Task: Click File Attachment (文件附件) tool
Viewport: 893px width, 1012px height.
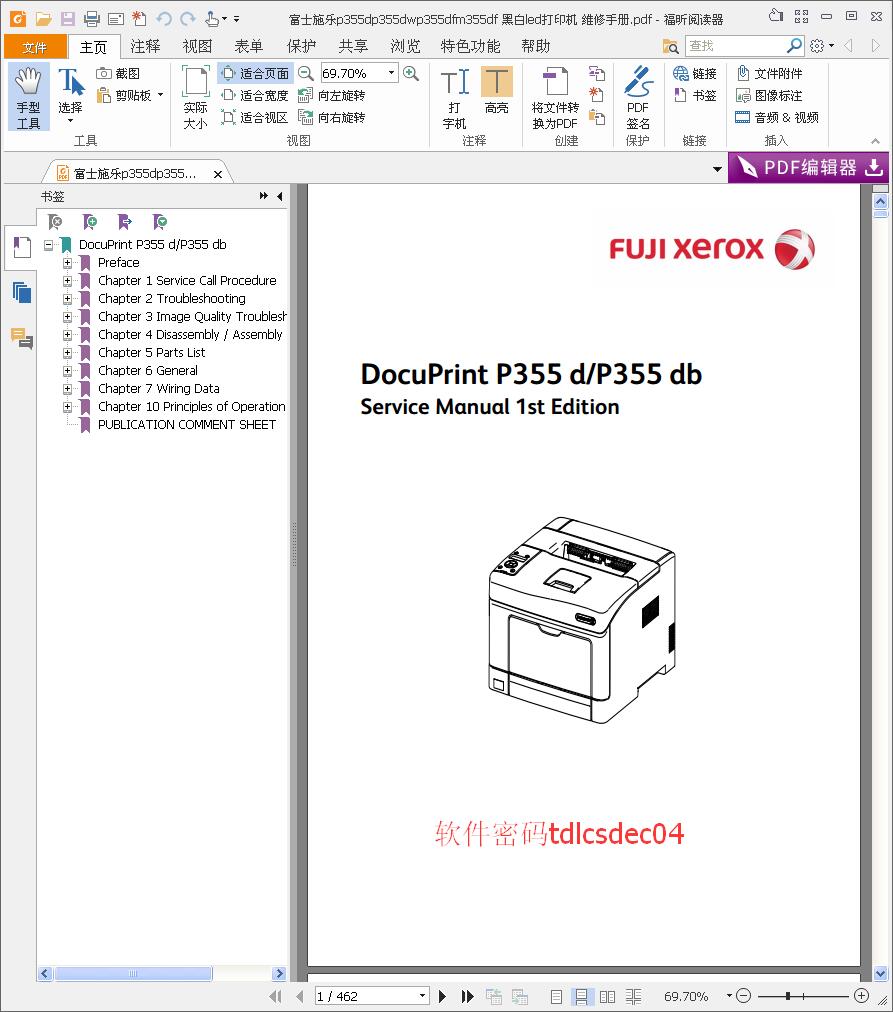Action: click(x=770, y=74)
